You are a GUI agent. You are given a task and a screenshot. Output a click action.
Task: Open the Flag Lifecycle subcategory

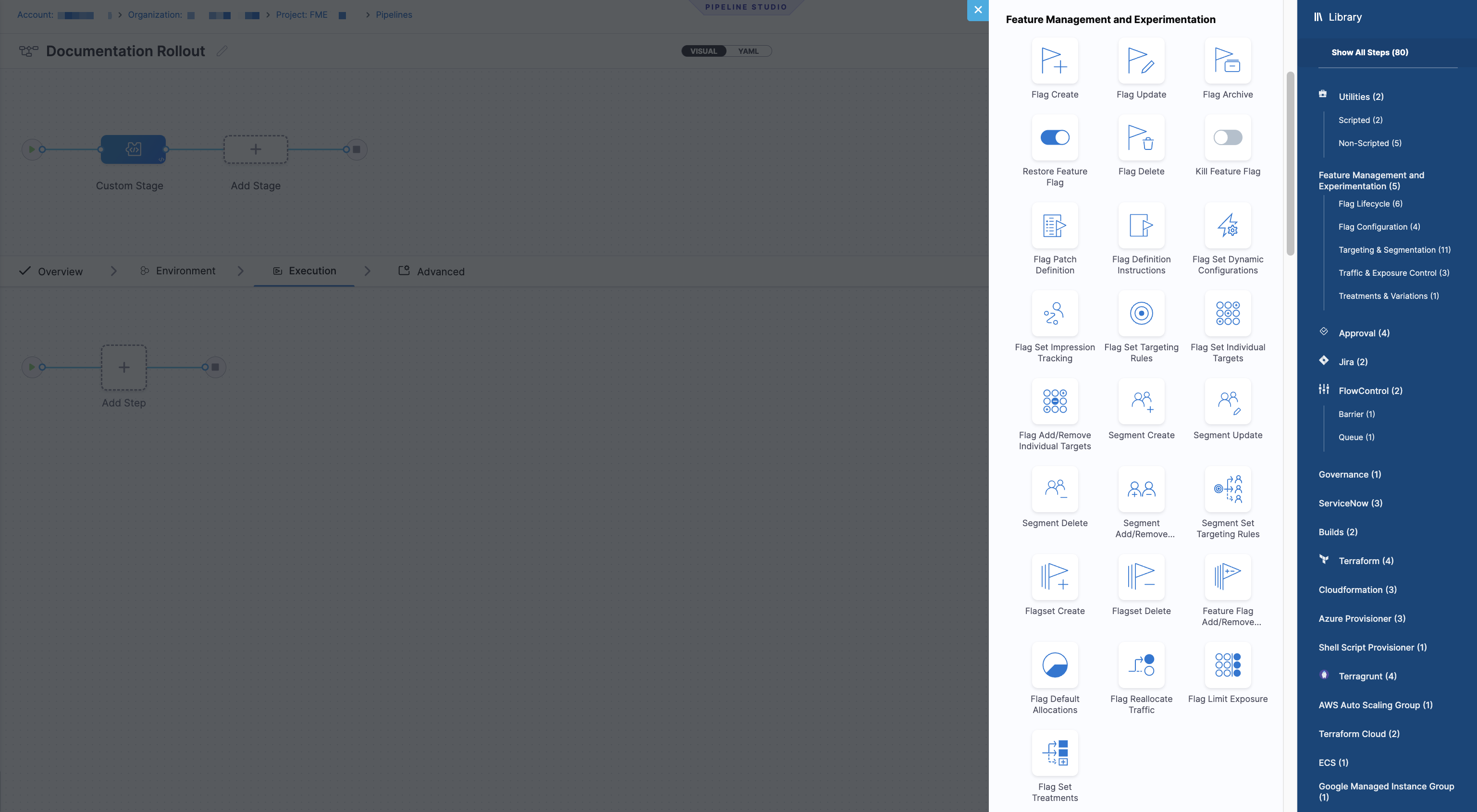click(1370, 204)
